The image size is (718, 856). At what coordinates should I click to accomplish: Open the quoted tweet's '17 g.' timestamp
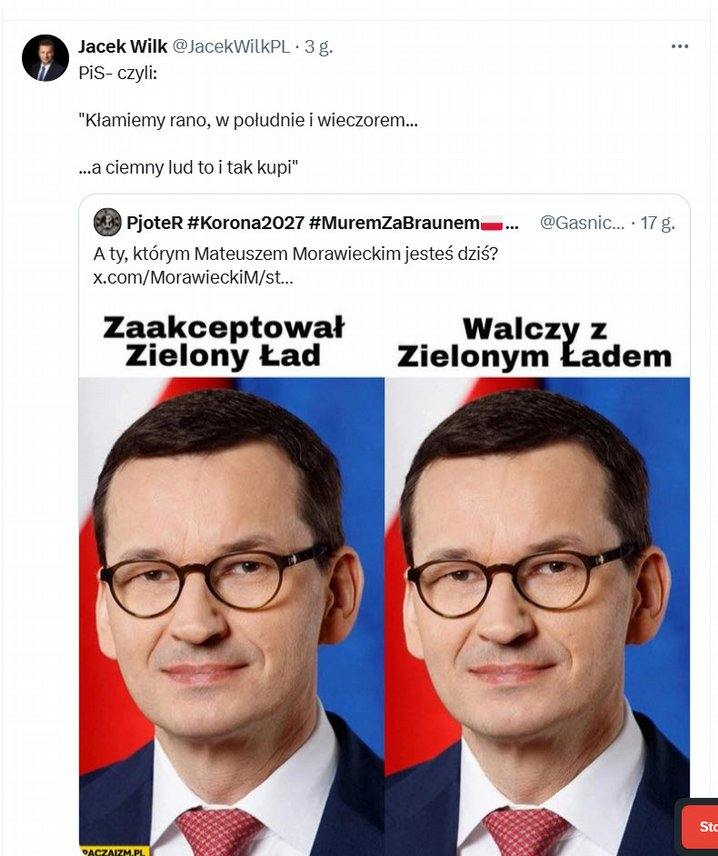pos(657,223)
